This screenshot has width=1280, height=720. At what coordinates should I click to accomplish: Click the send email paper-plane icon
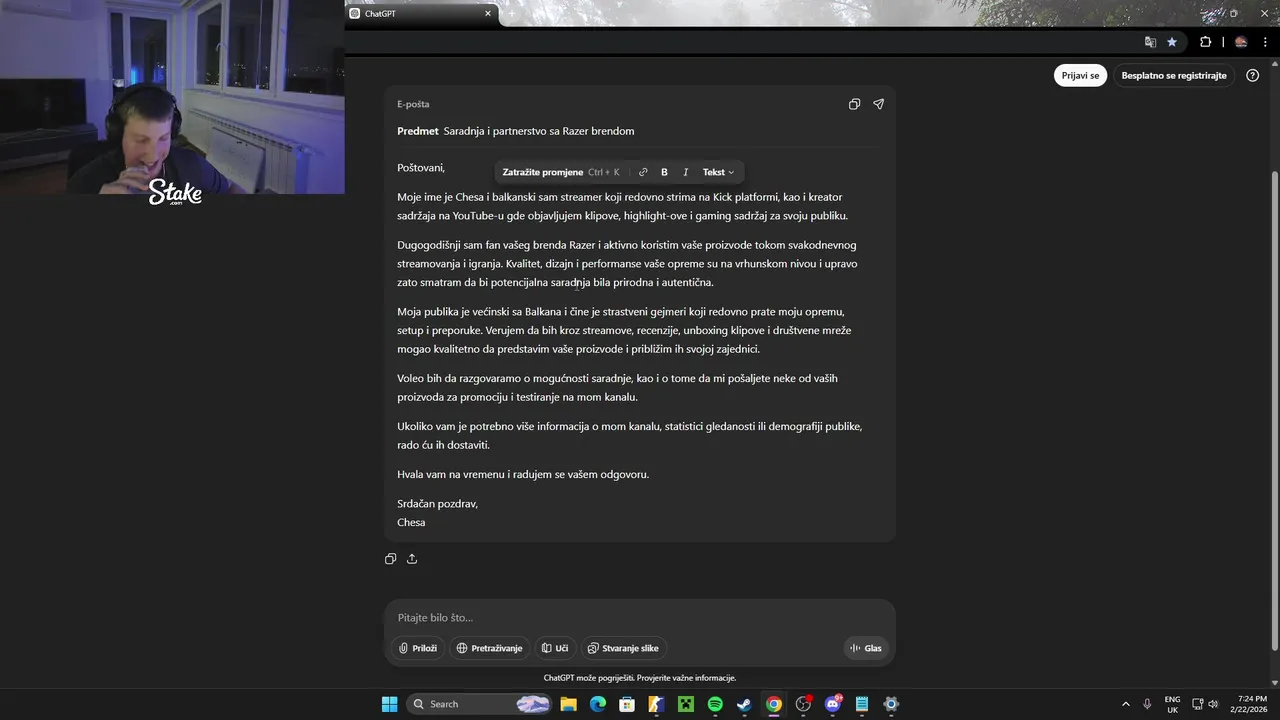pyautogui.click(x=878, y=104)
